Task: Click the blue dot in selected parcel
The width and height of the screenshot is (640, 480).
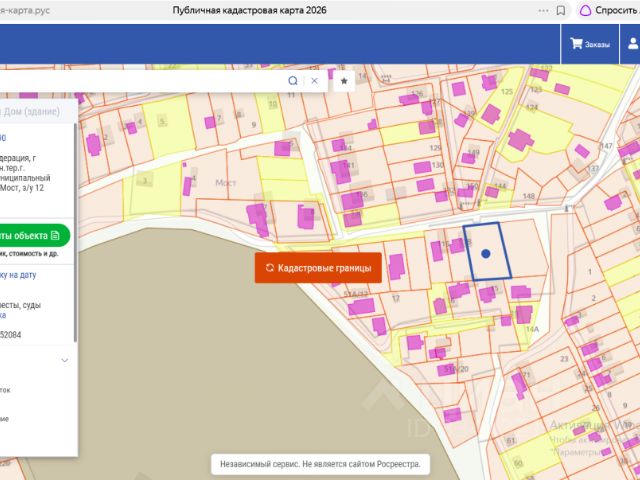Action: tap(485, 253)
